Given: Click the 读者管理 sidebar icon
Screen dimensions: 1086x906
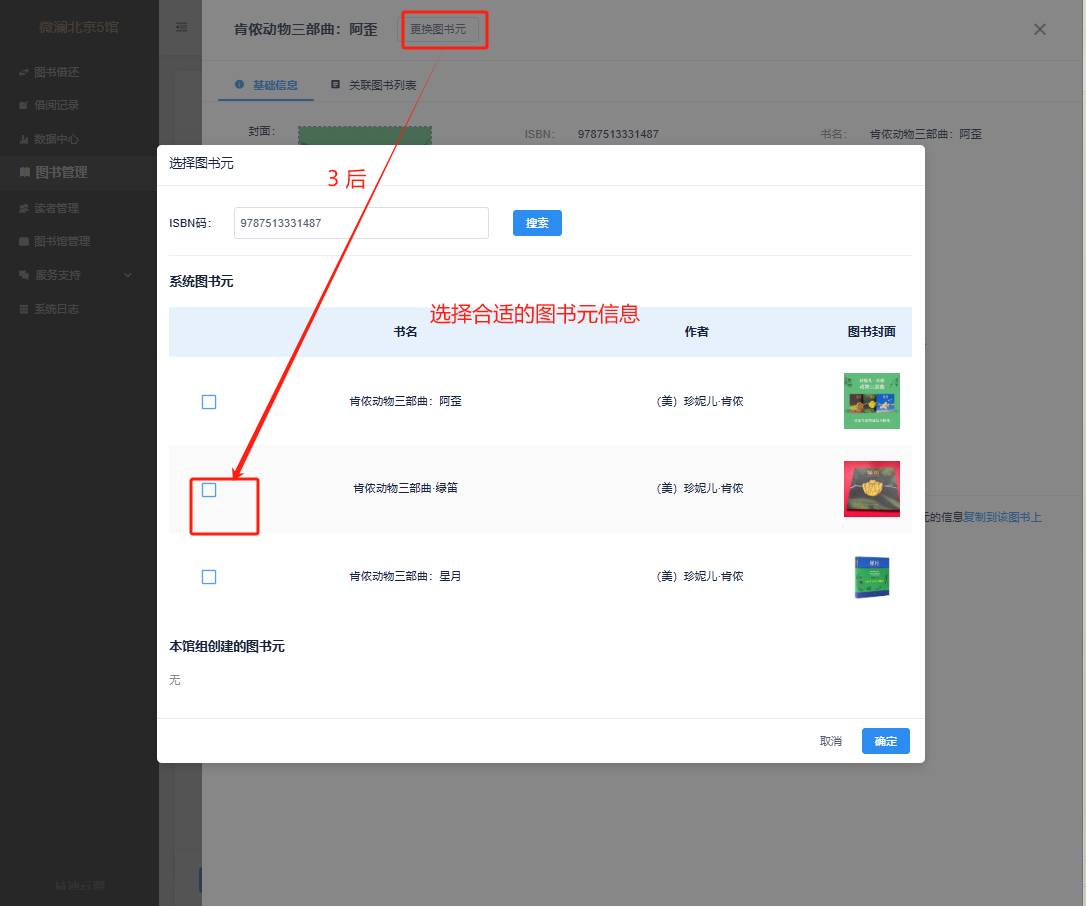Looking at the screenshot, I should (x=24, y=209).
